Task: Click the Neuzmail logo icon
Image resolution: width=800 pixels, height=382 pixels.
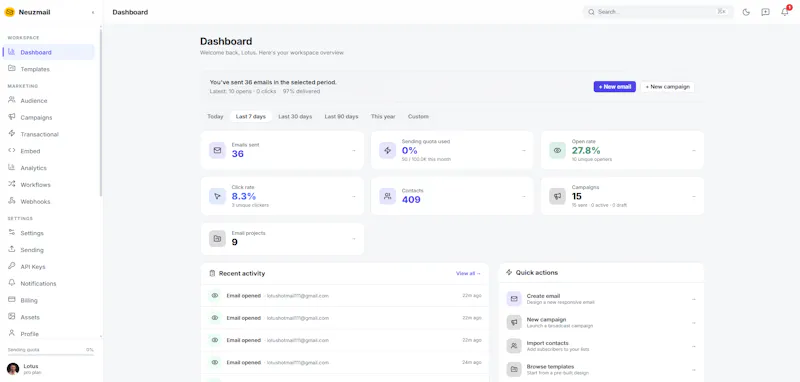Action: click(x=9, y=12)
